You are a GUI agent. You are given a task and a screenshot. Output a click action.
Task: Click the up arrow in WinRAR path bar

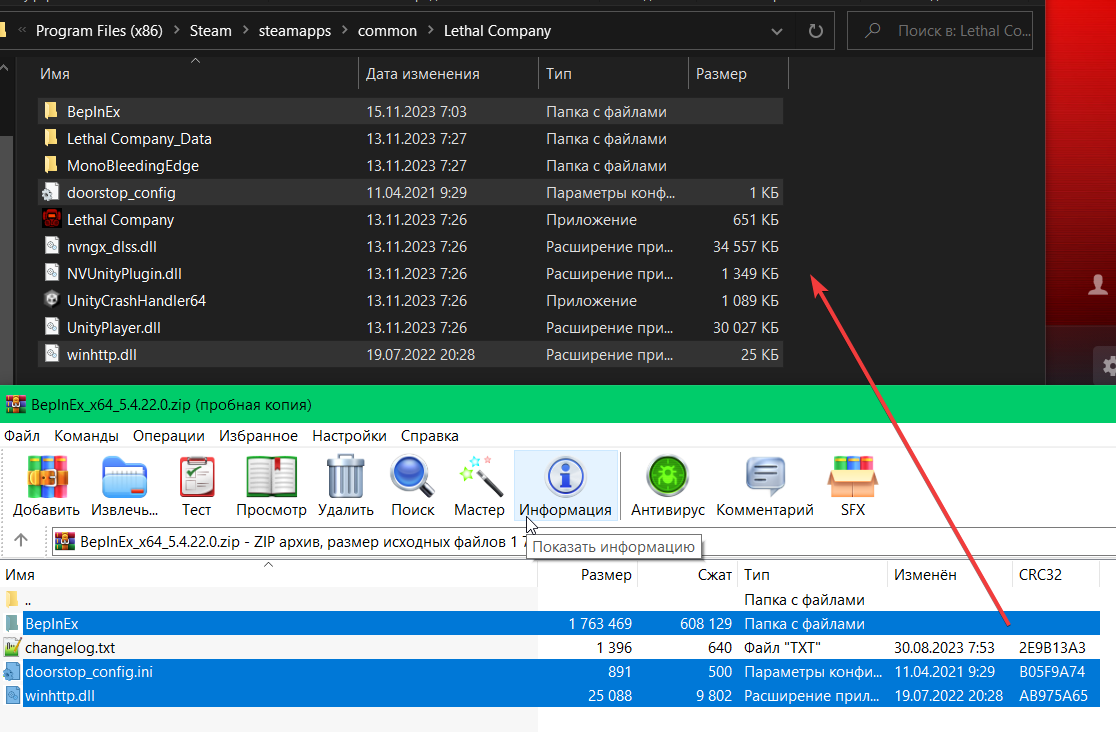[21, 540]
